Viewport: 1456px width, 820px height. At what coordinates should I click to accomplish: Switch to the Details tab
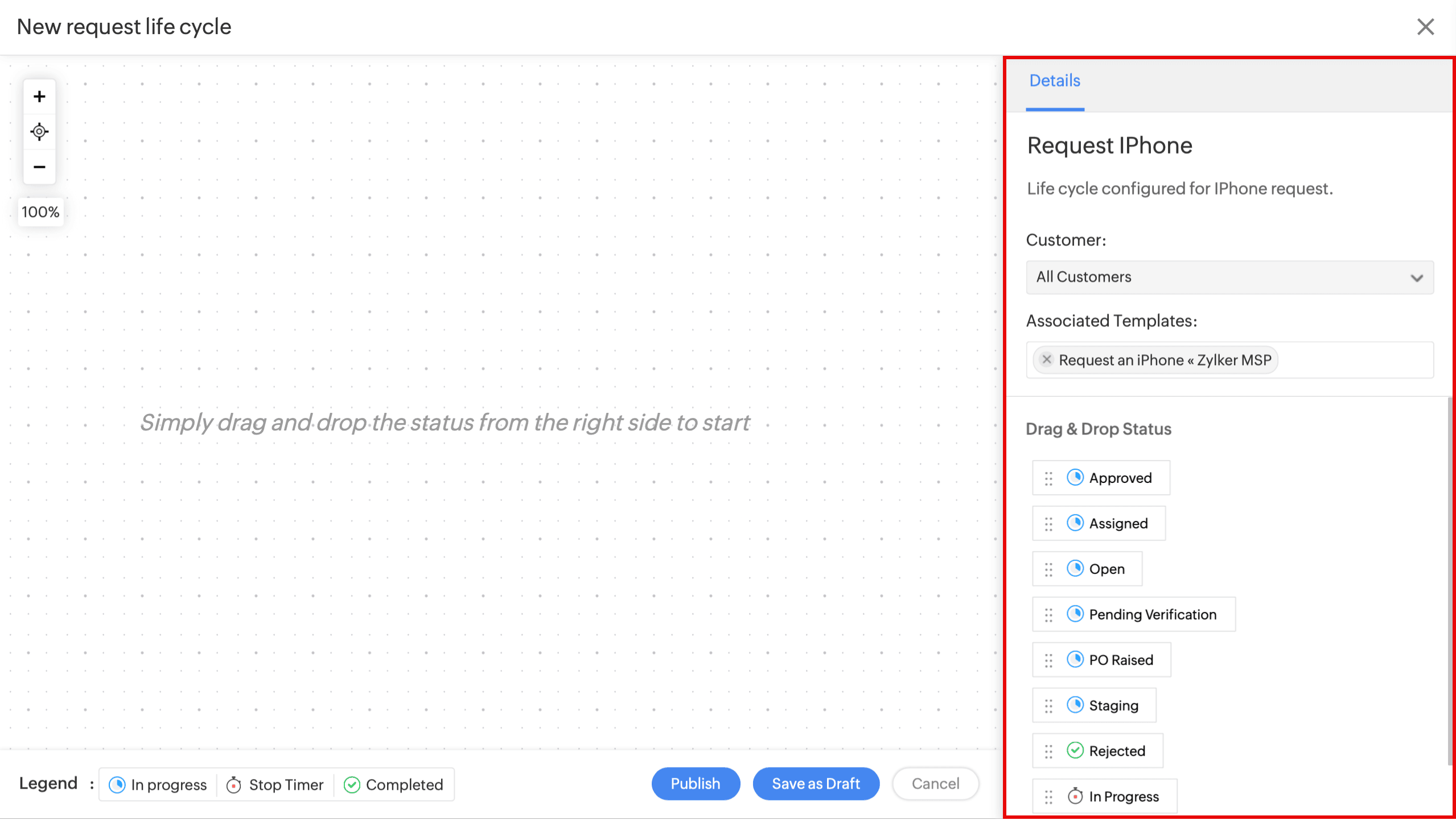pos(1055,81)
